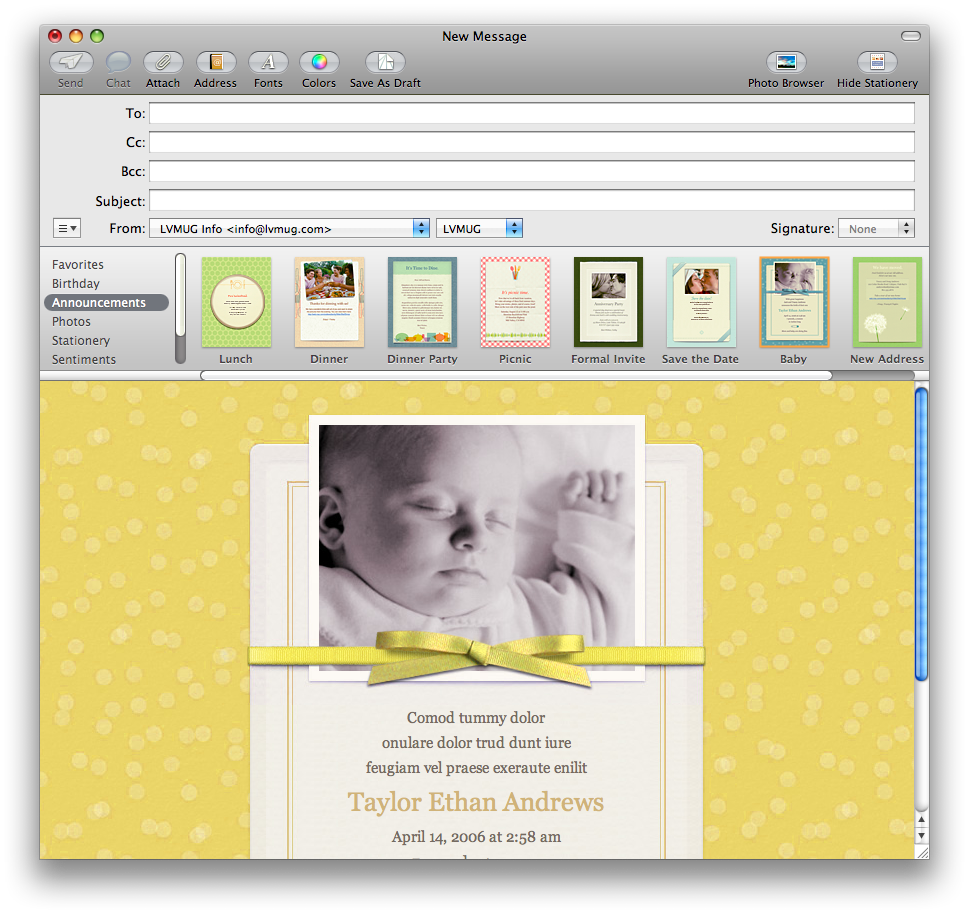
Task: Click in the To address field
Action: click(x=531, y=113)
